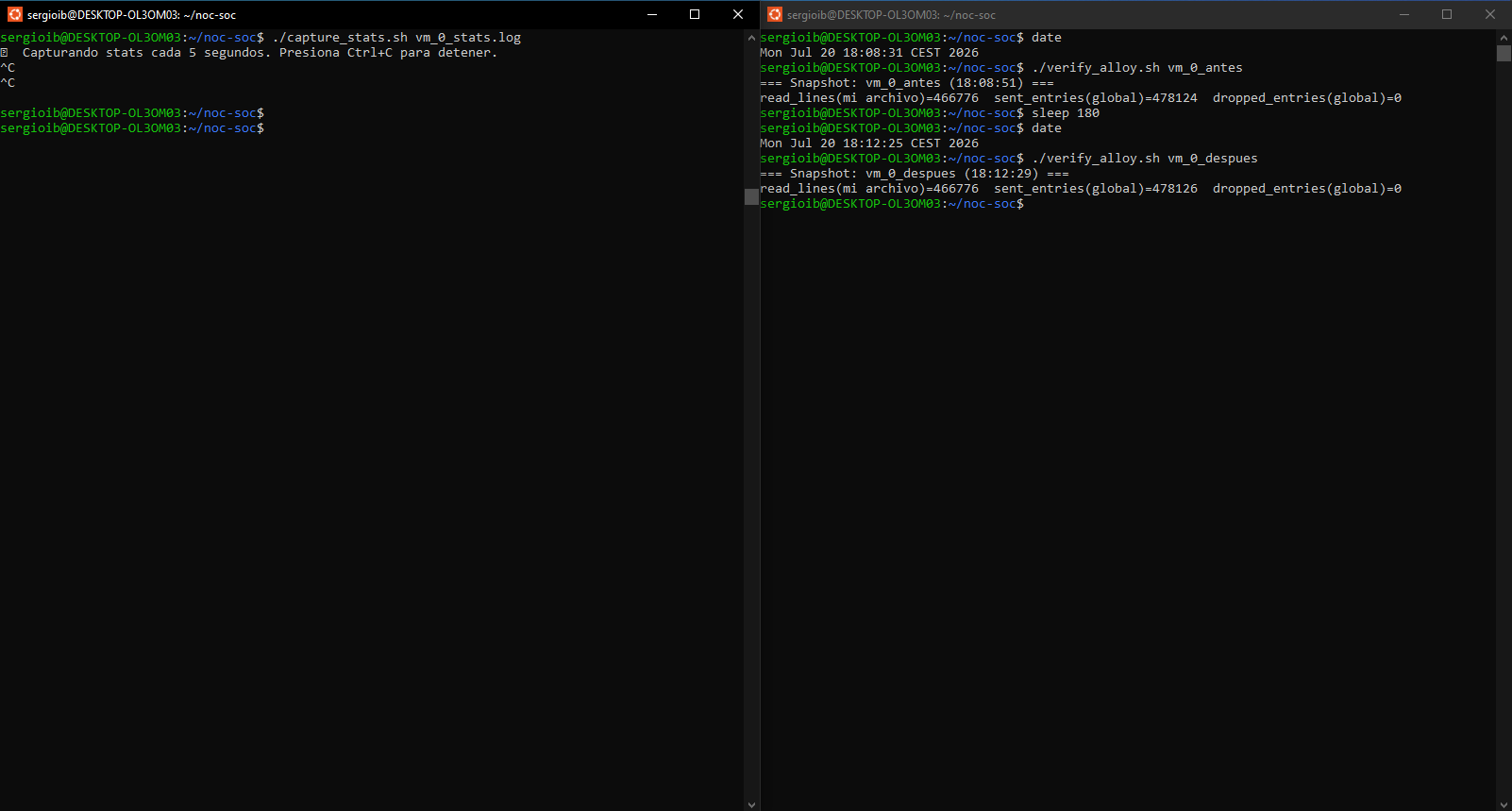The width and height of the screenshot is (1512, 811).
Task: Click the scrollbar thumb in right terminal
Action: pyautogui.click(x=1504, y=53)
